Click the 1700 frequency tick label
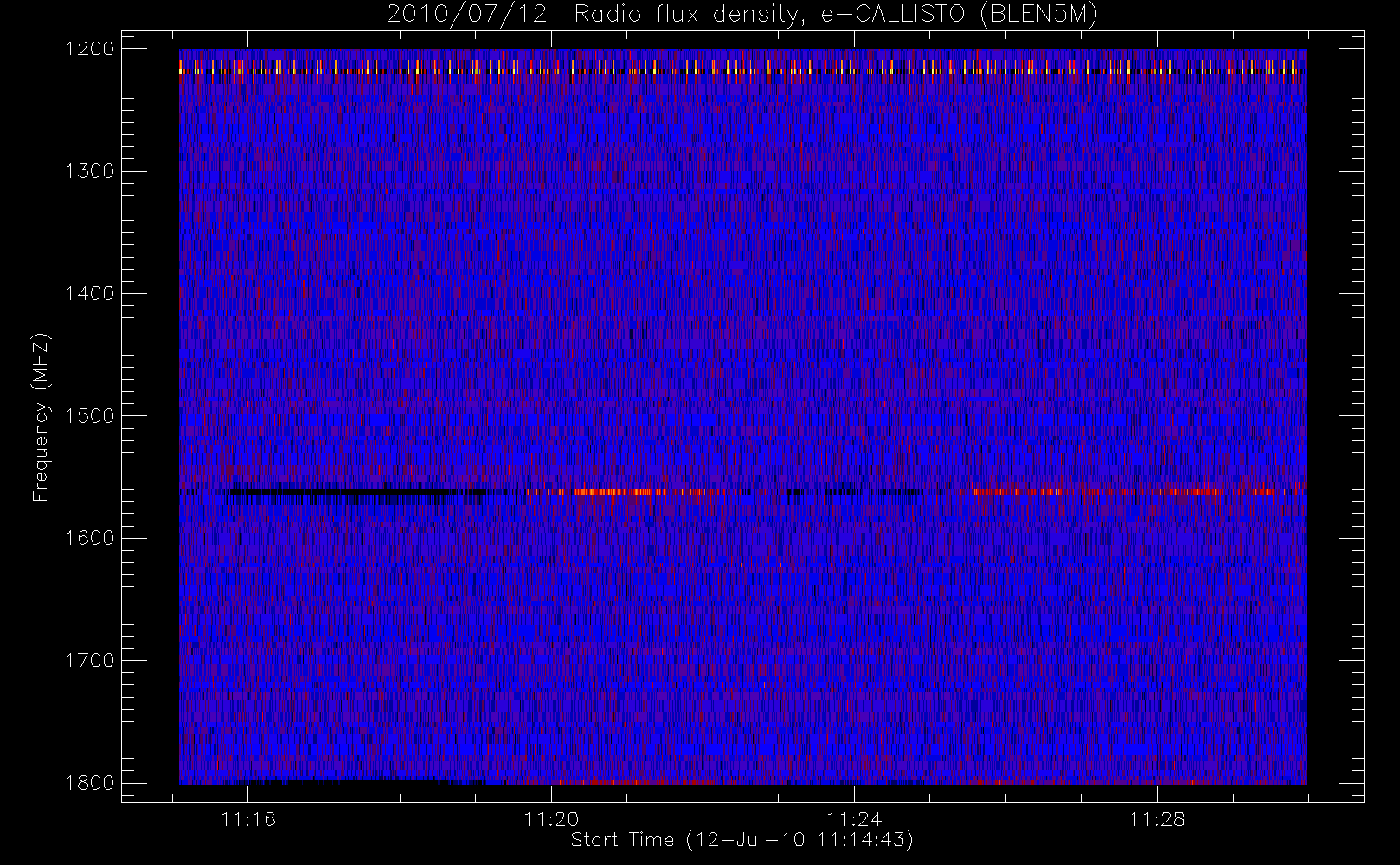The height and width of the screenshot is (865, 1400). [90, 660]
